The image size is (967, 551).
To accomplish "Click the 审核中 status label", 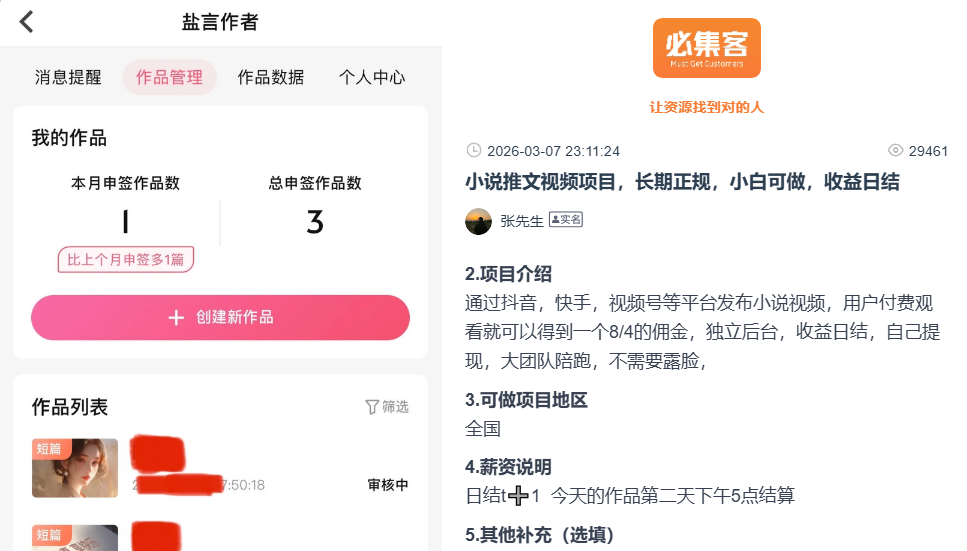I will point(388,485).
